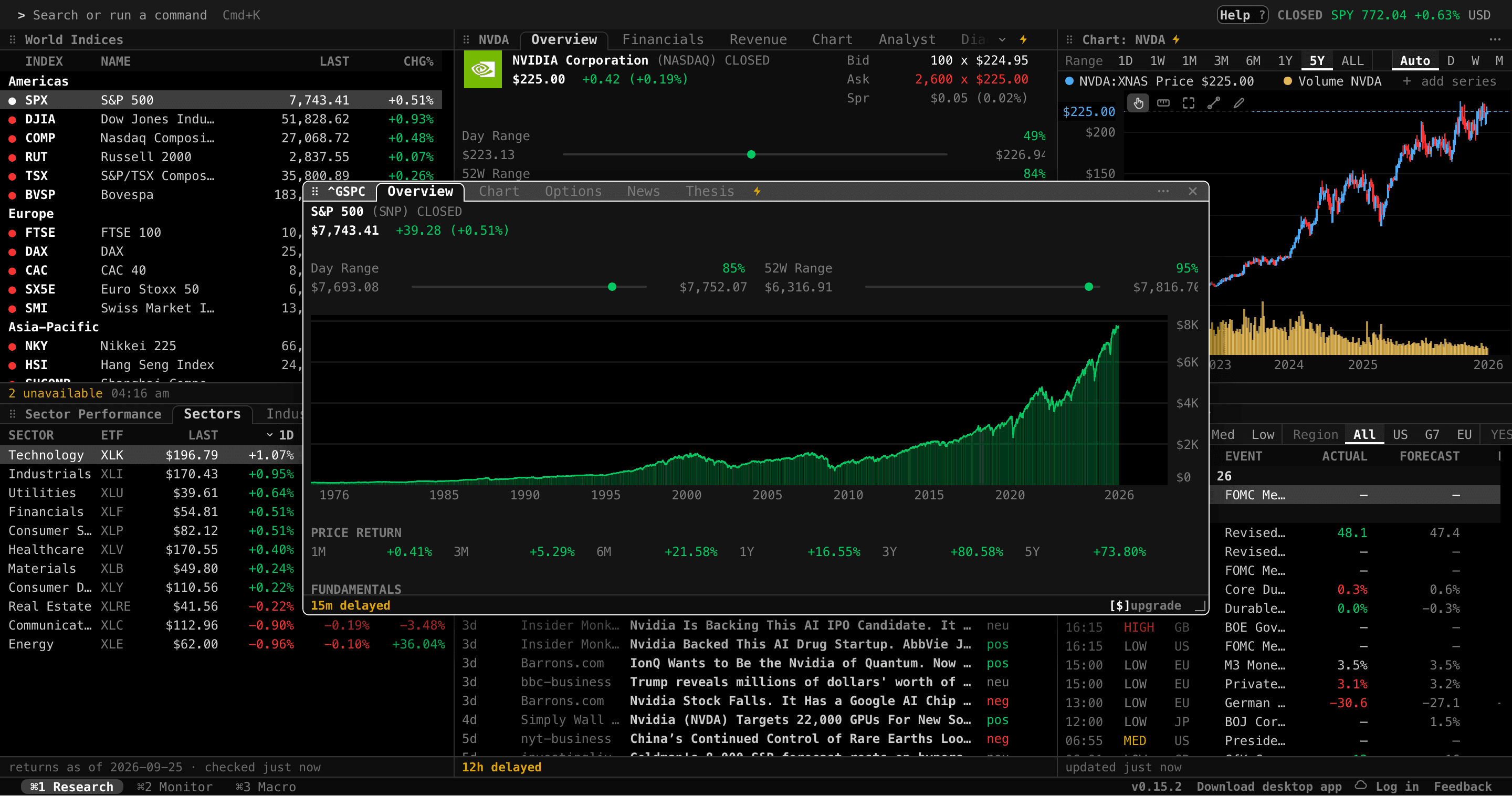Click the red status dot beside DJIA

point(12,120)
